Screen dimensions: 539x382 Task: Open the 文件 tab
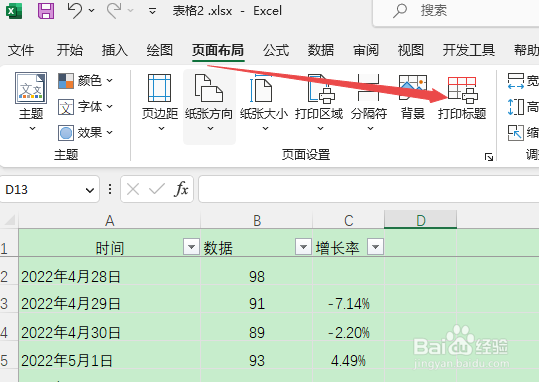21,50
